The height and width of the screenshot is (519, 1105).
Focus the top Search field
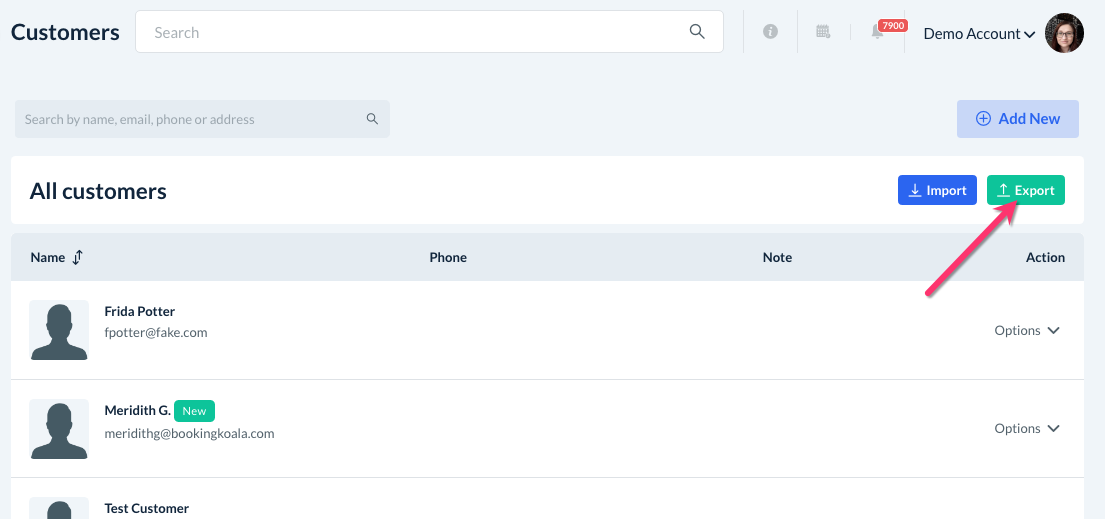coord(429,32)
